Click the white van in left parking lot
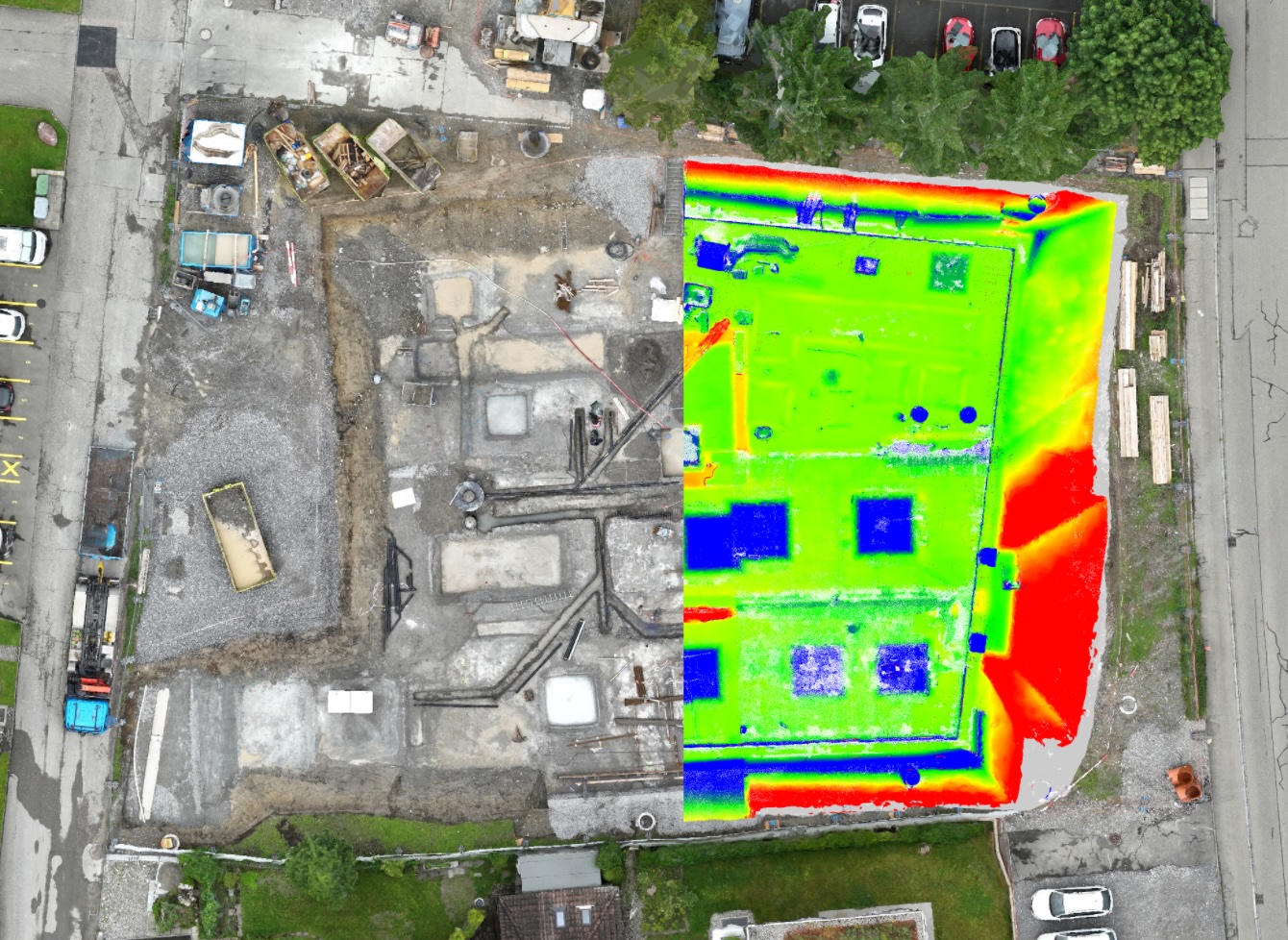Image resolution: width=1288 pixels, height=940 pixels. [21, 246]
